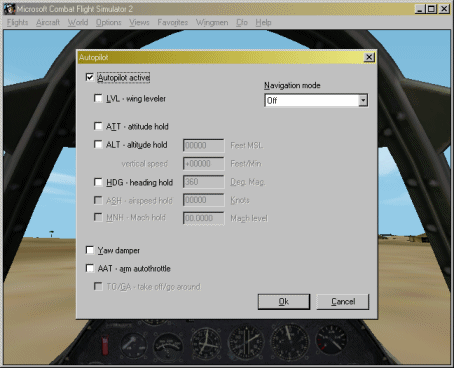This screenshot has height=368, width=454.
Task: Enable AAT arm autothrottle checkbox
Action: pyautogui.click(x=90, y=268)
